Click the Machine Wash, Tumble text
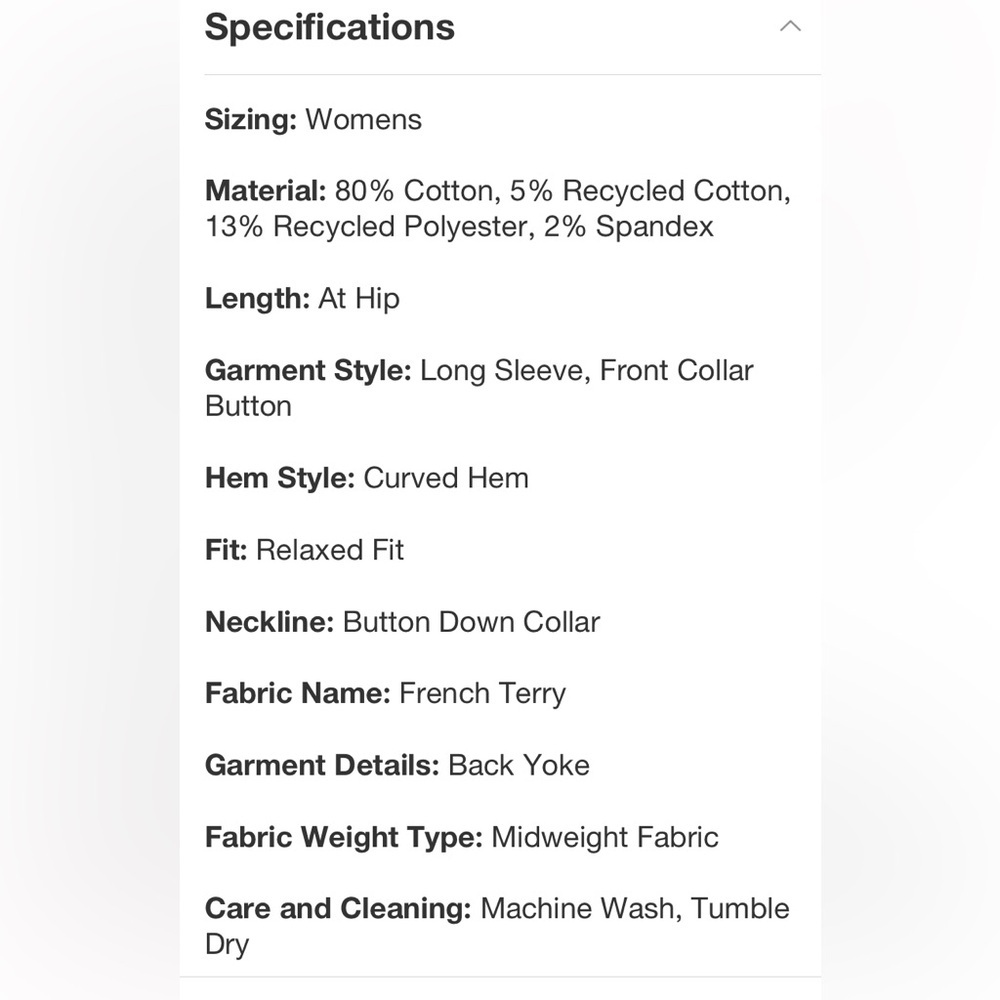The width and height of the screenshot is (1000, 1000). [635, 909]
